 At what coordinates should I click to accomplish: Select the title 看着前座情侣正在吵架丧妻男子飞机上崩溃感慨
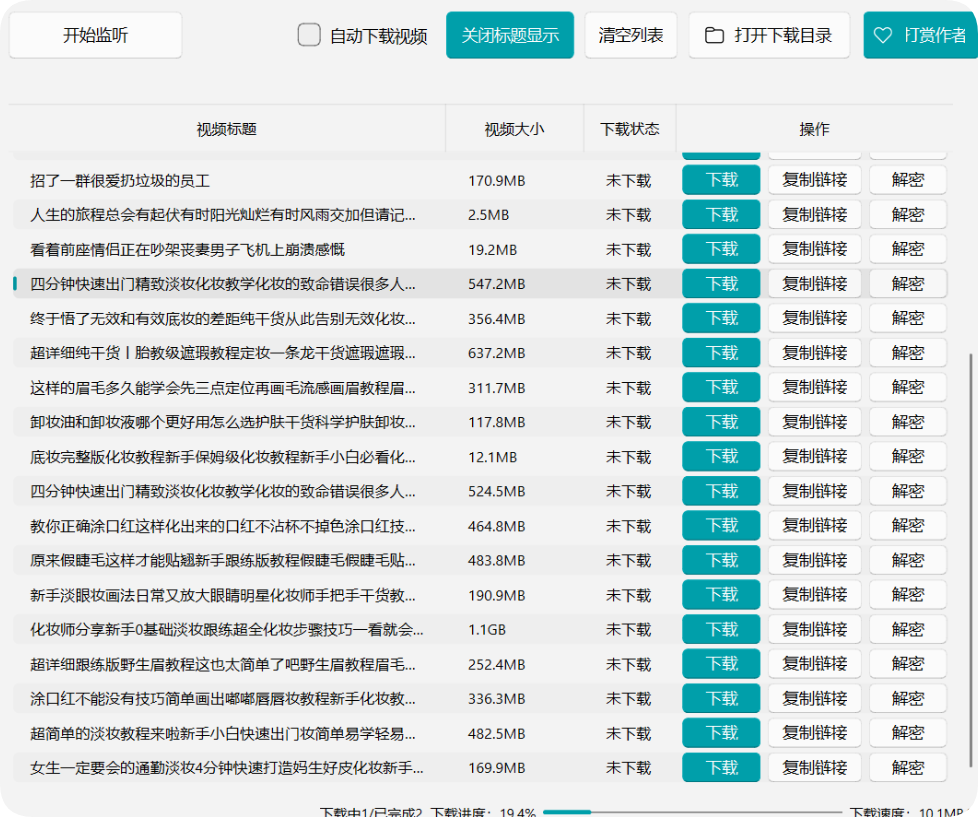point(187,249)
